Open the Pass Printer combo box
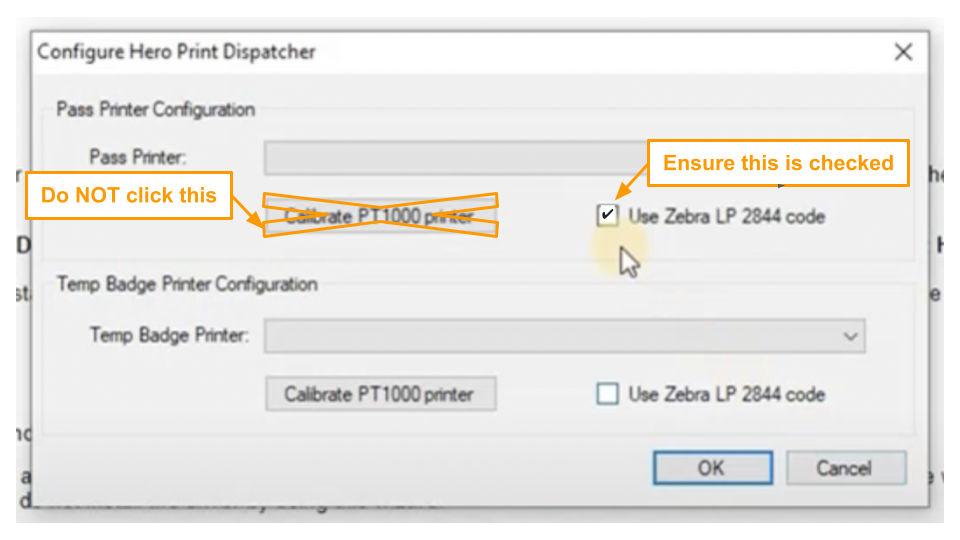This screenshot has height=540, width=960. coord(450,158)
